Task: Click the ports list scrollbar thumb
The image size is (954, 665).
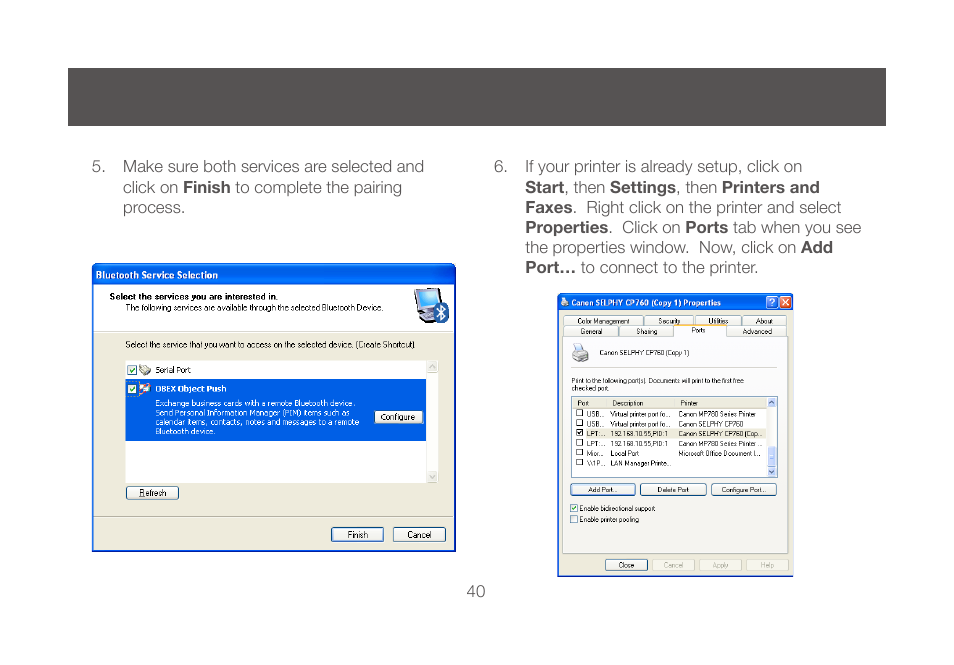Action: click(x=772, y=456)
